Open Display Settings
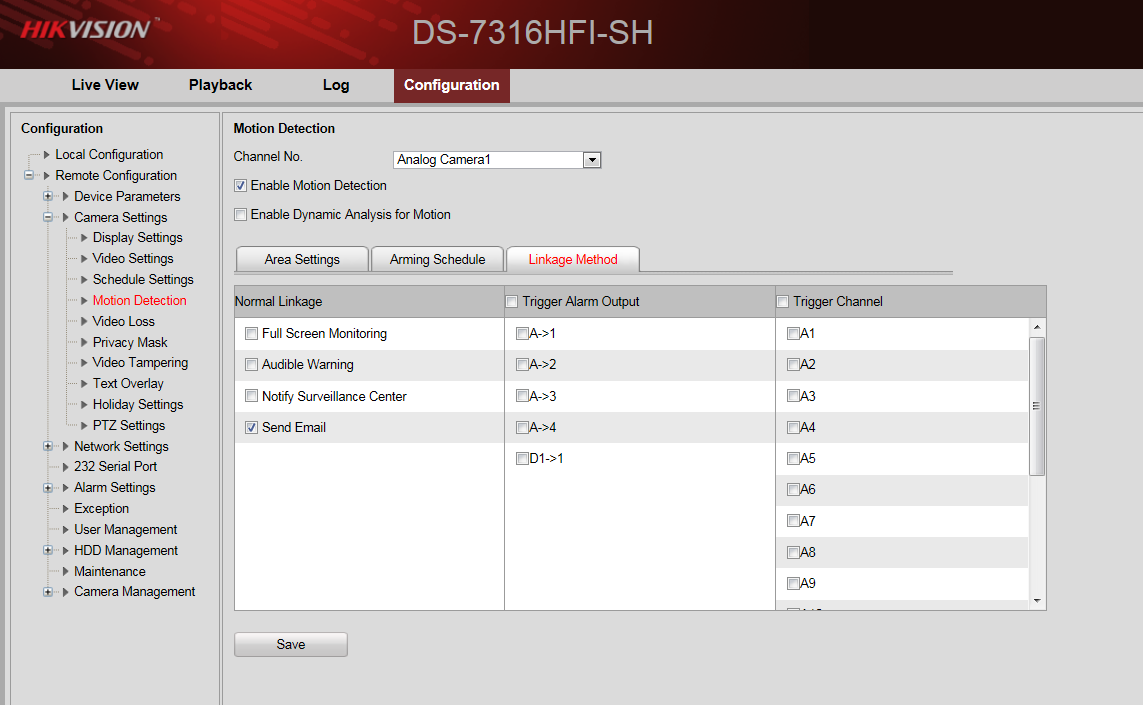Image resolution: width=1143 pixels, height=705 pixels. [x=138, y=238]
